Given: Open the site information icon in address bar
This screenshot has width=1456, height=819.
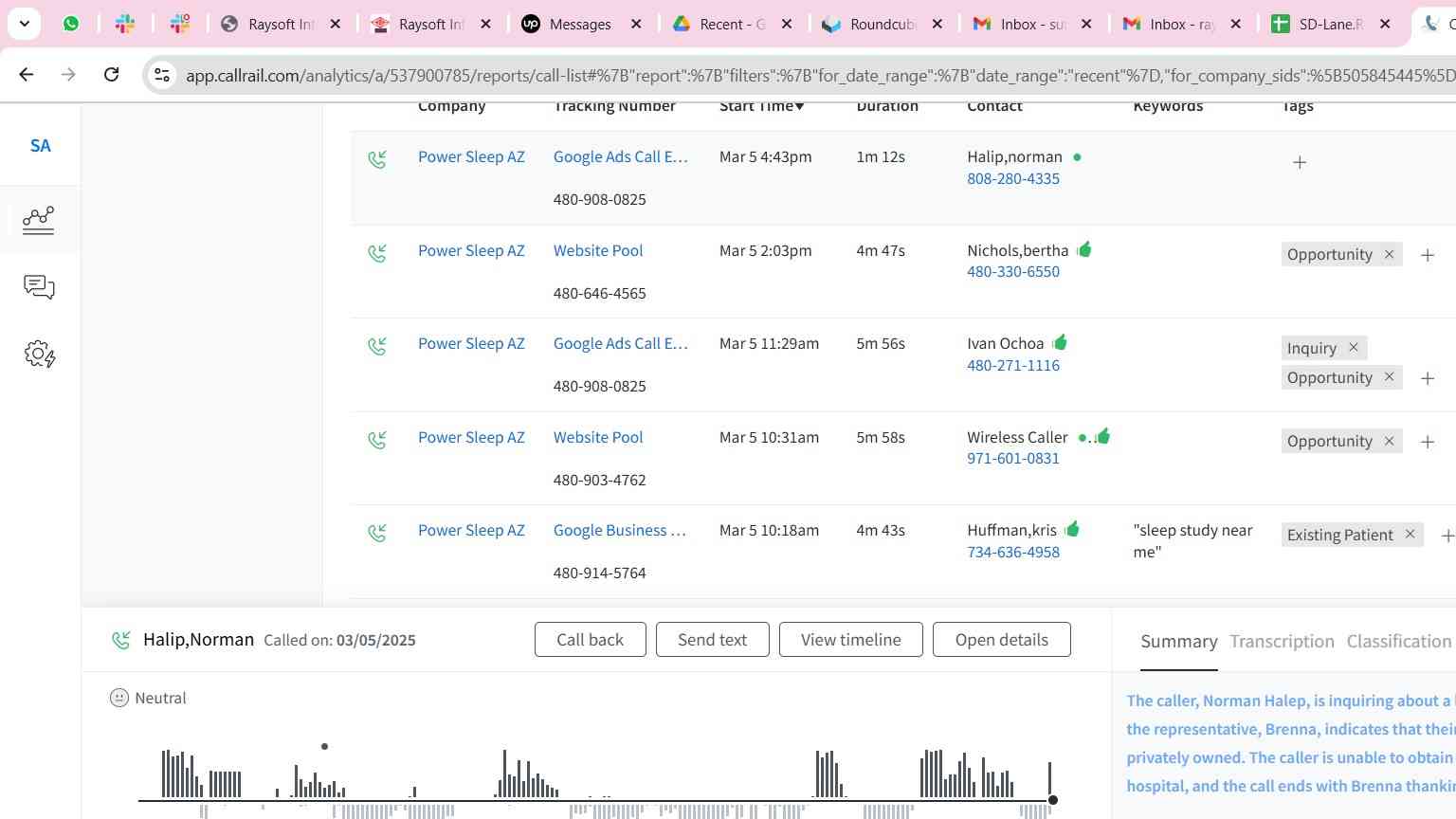Looking at the screenshot, I should 162,75.
